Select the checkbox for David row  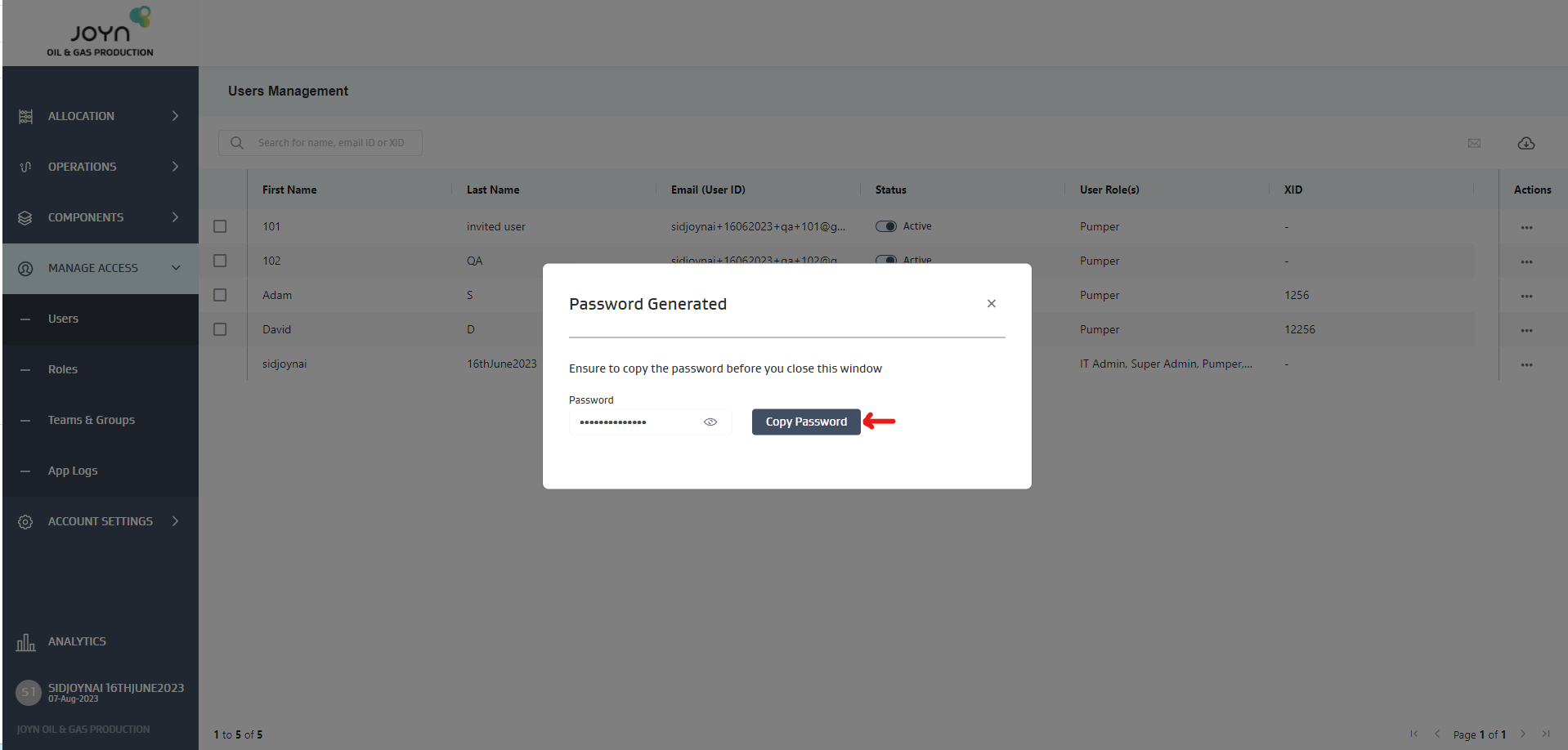[220, 329]
